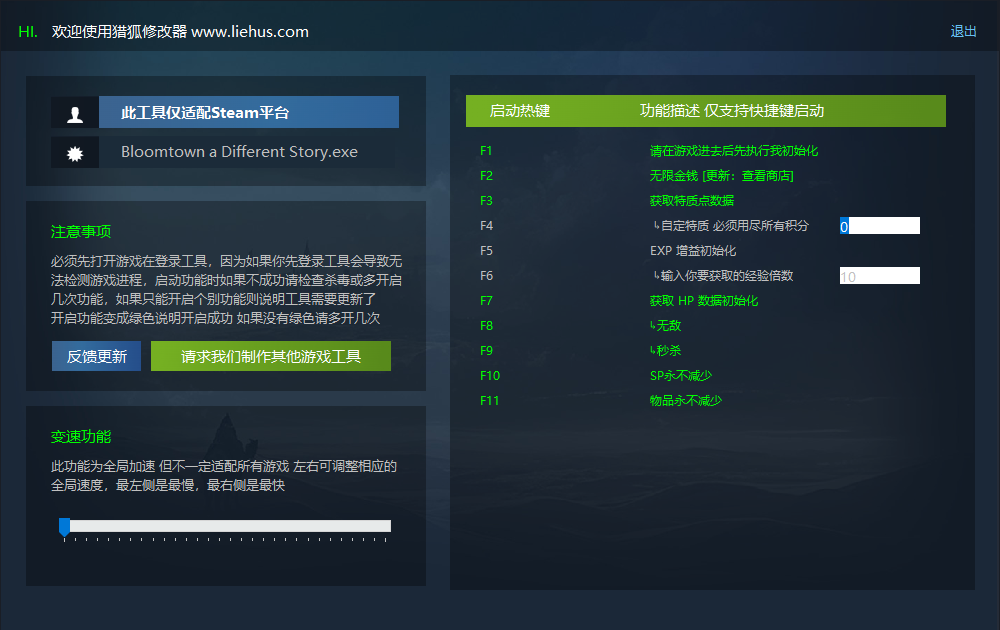The image size is (1000, 630).
Task: Click the 获取 HP 数据初始化 function
Action: coord(703,300)
